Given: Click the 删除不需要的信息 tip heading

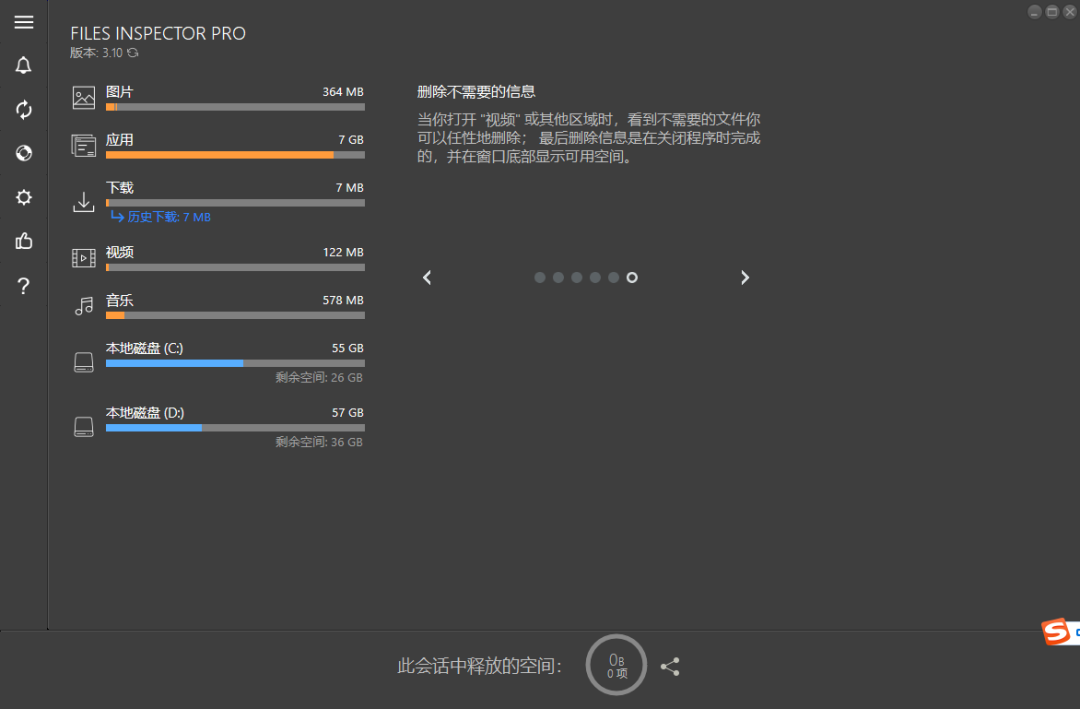Looking at the screenshot, I should pyautogui.click(x=476, y=92).
